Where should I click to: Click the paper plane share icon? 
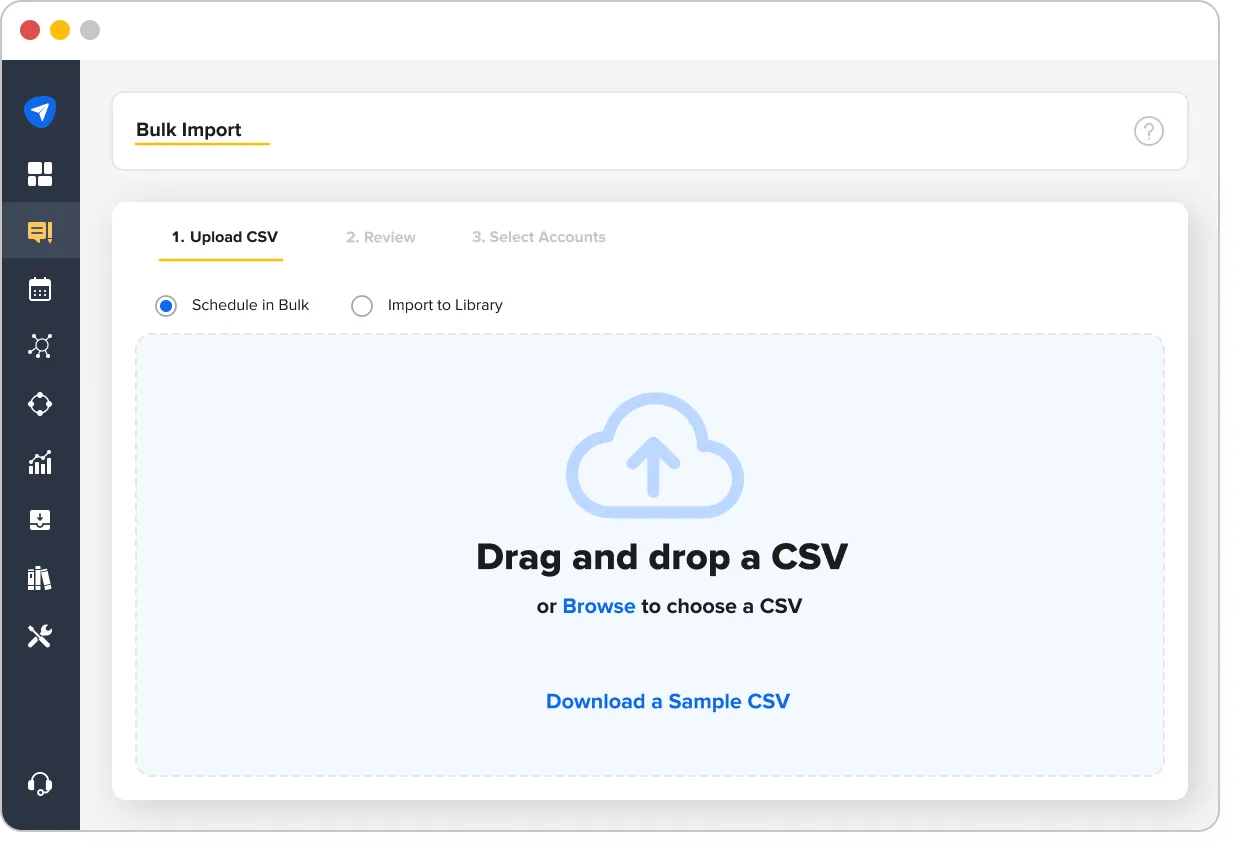[x=40, y=111]
